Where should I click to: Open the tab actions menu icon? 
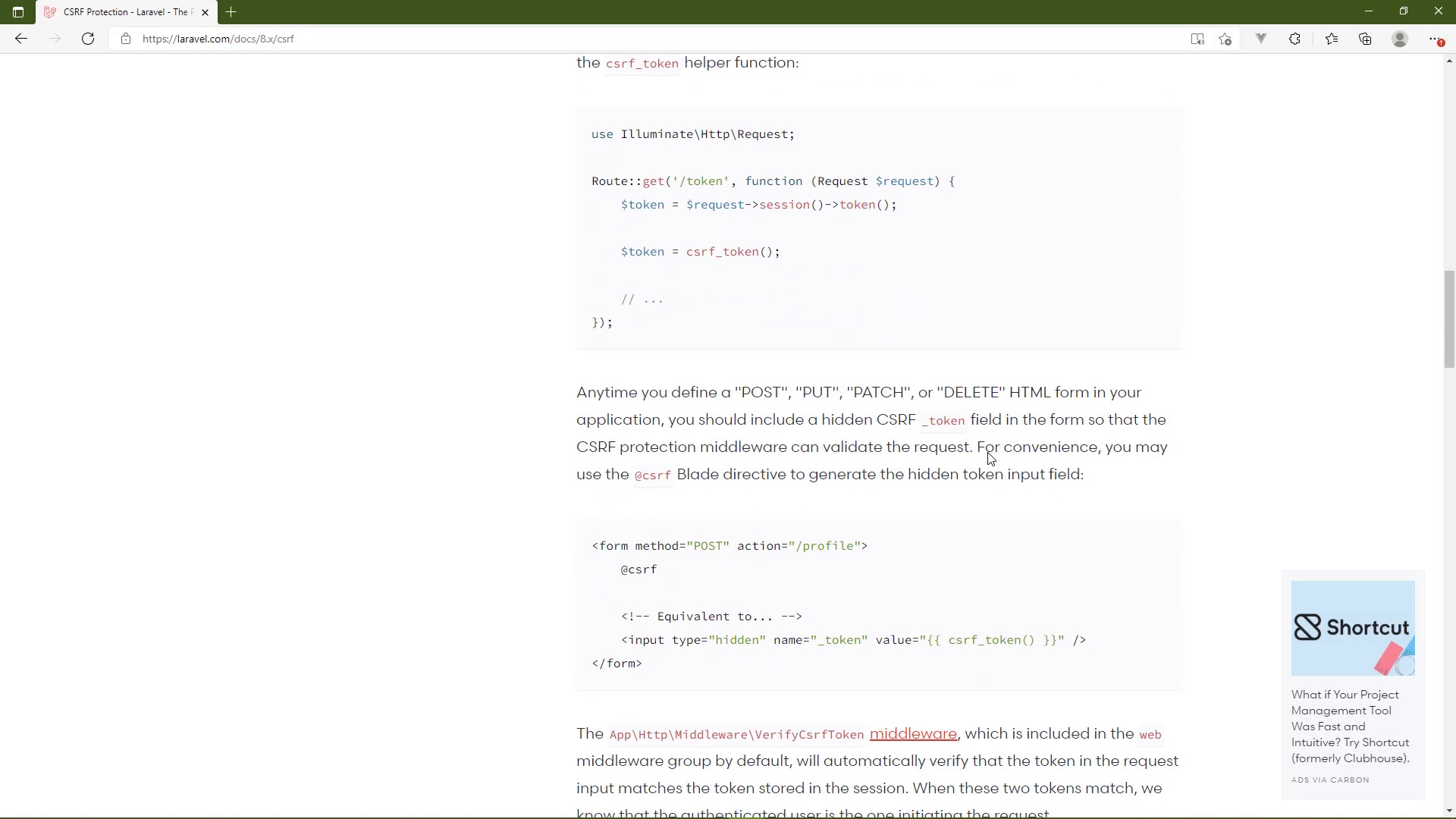coord(18,12)
